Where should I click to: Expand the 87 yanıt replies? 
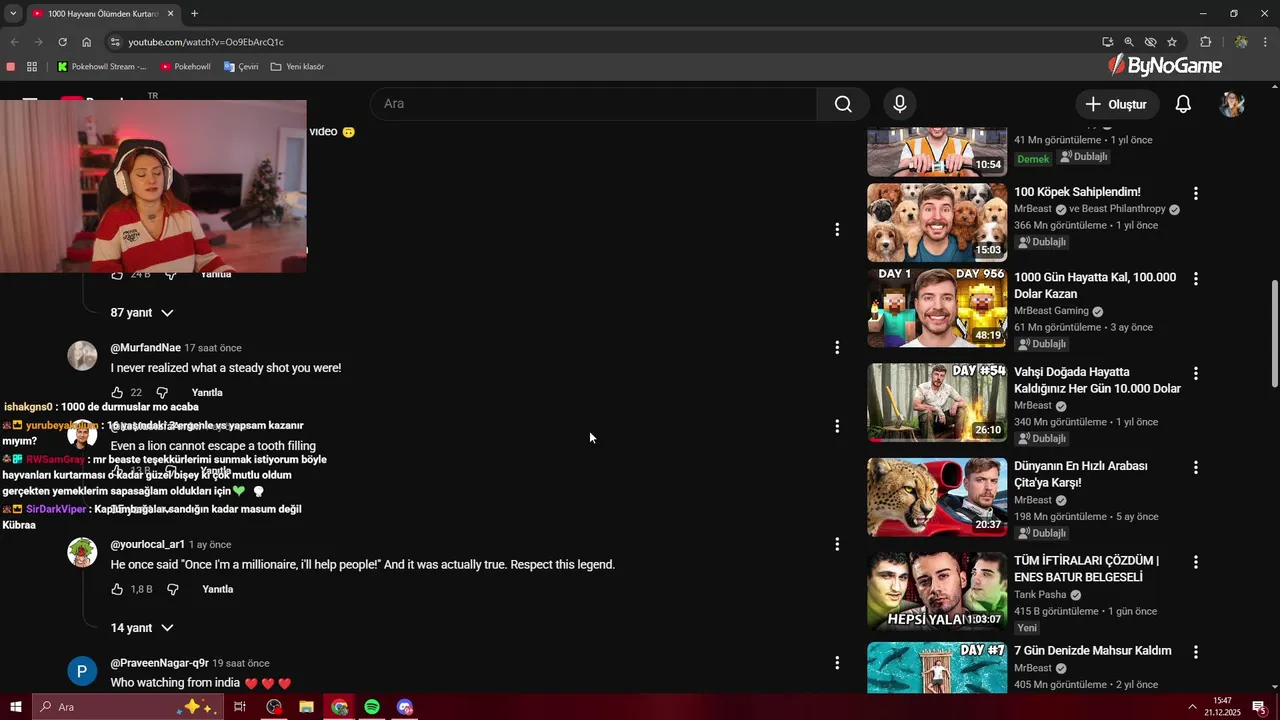pyautogui.click(x=142, y=313)
